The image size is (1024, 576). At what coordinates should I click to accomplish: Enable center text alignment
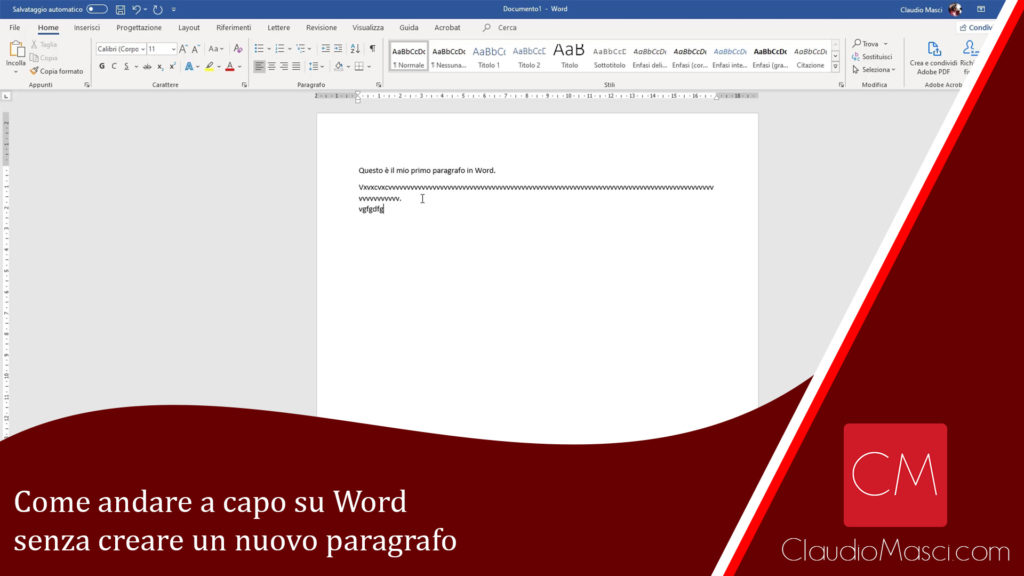click(272, 66)
